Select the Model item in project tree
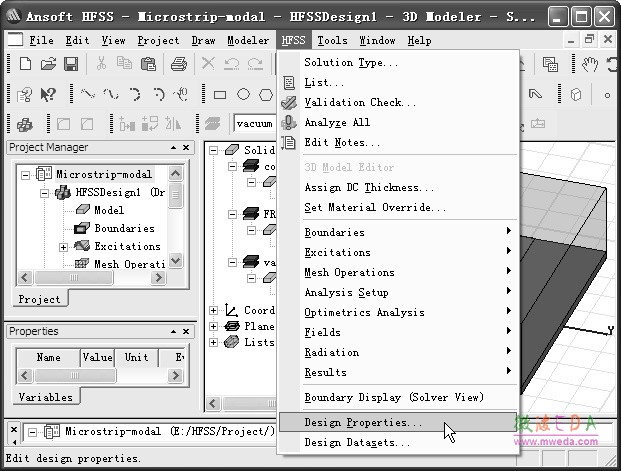Image resolution: width=621 pixels, height=471 pixels. [109, 210]
